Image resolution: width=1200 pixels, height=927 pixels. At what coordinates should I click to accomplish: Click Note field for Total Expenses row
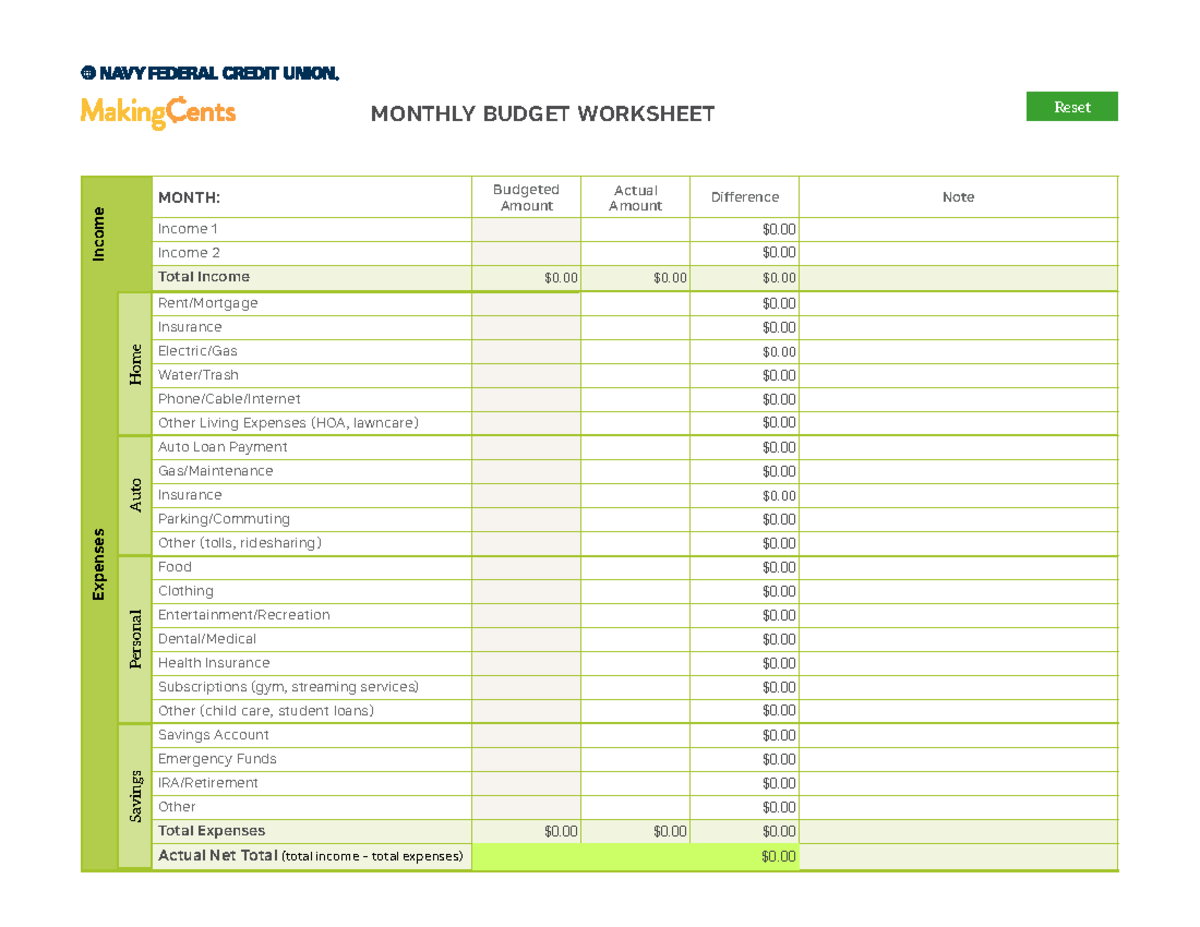click(x=958, y=831)
